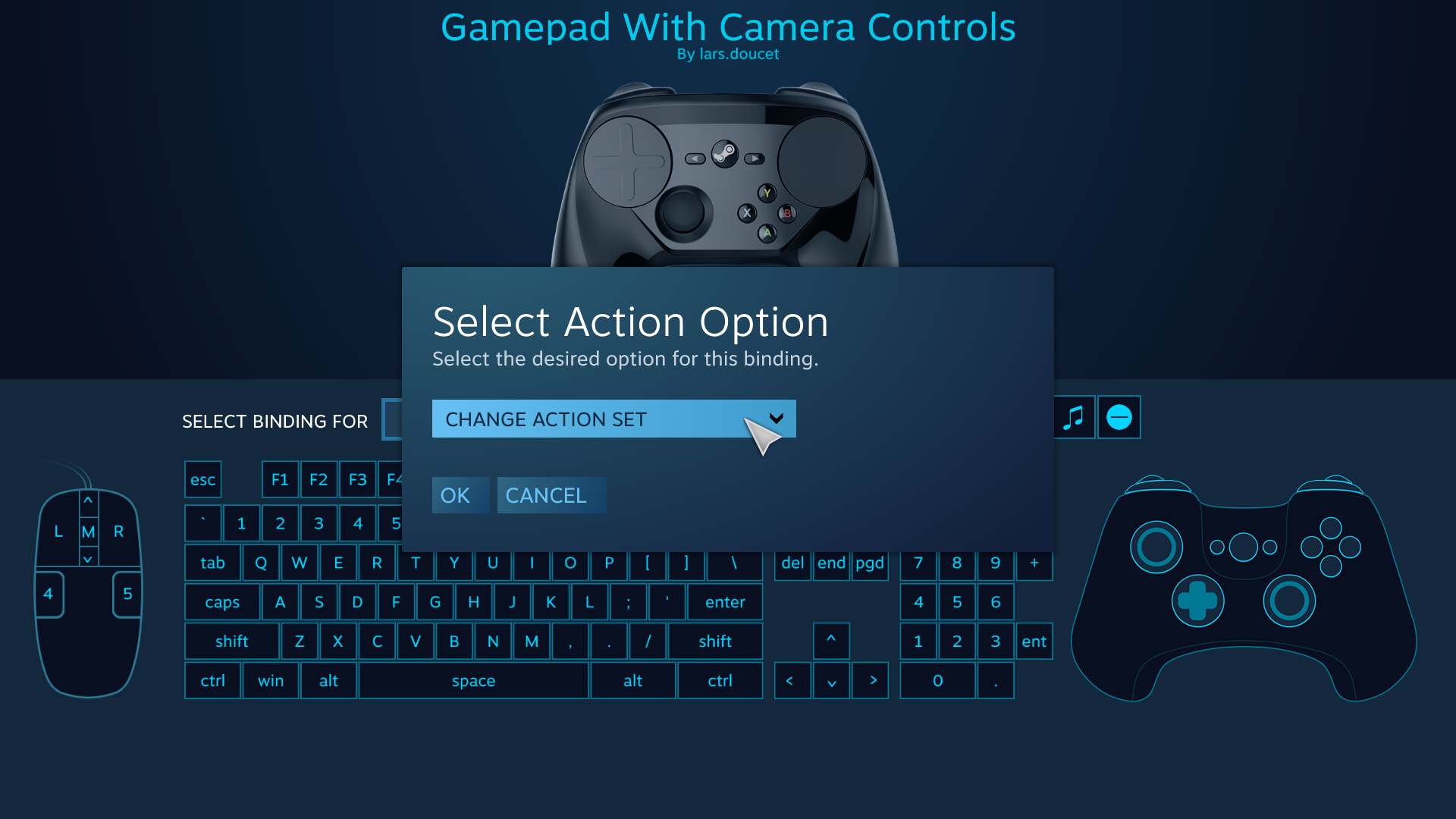
Task: Click the TAB key binding icon
Action: [213, 562]
